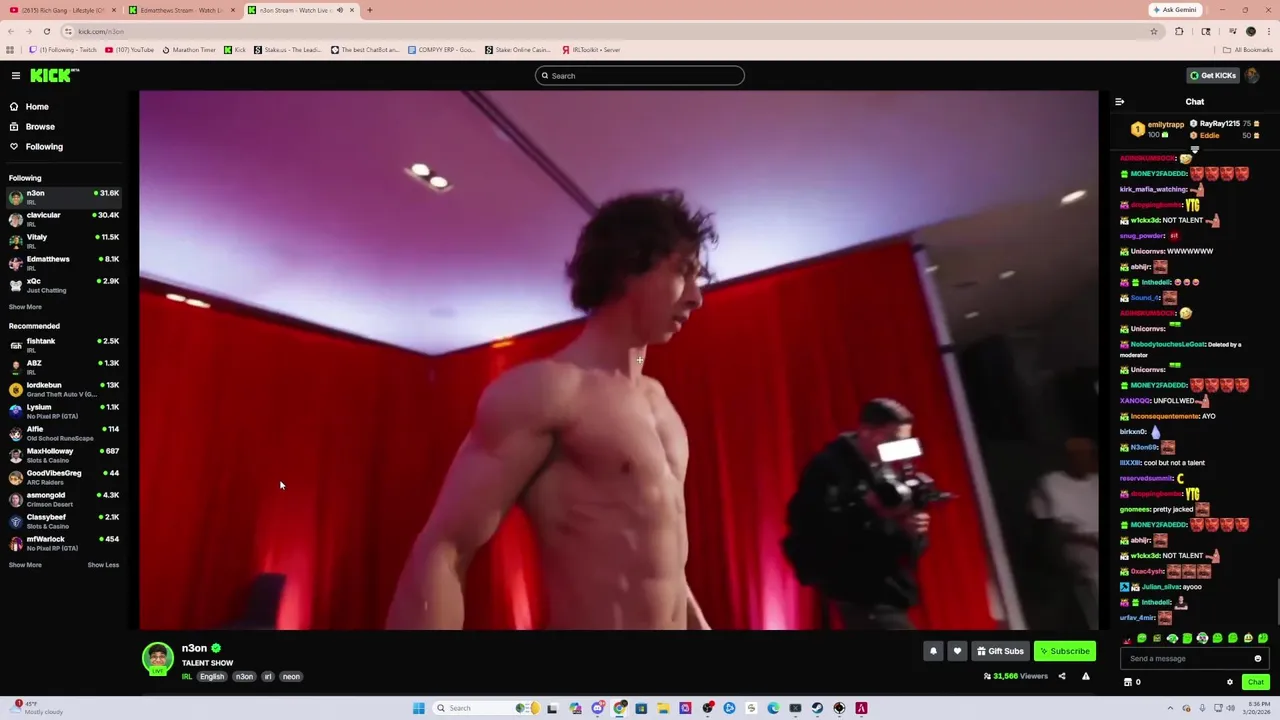Open browser address bar URL
The image size is (1280, 720).
tap(101, 31)
